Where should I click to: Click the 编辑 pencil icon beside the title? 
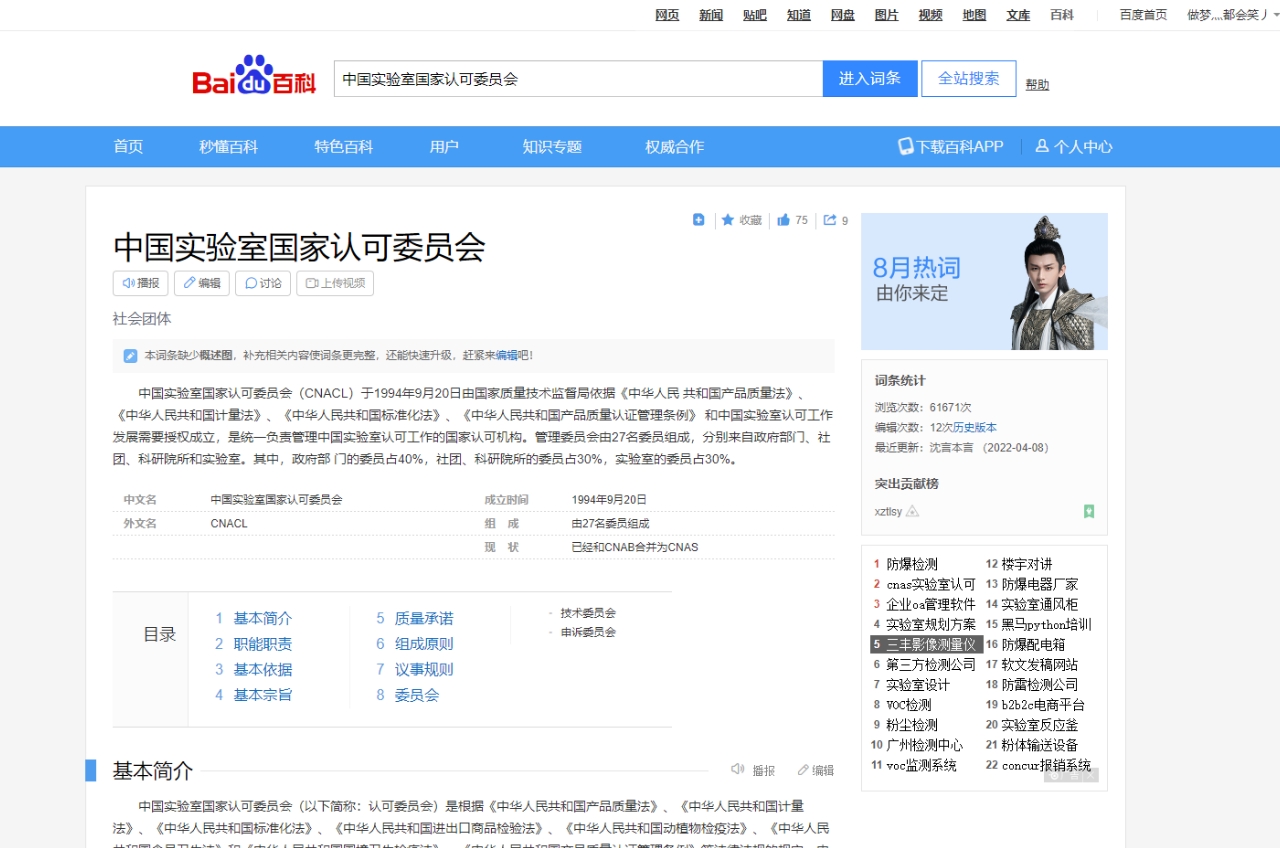[188, 282]
